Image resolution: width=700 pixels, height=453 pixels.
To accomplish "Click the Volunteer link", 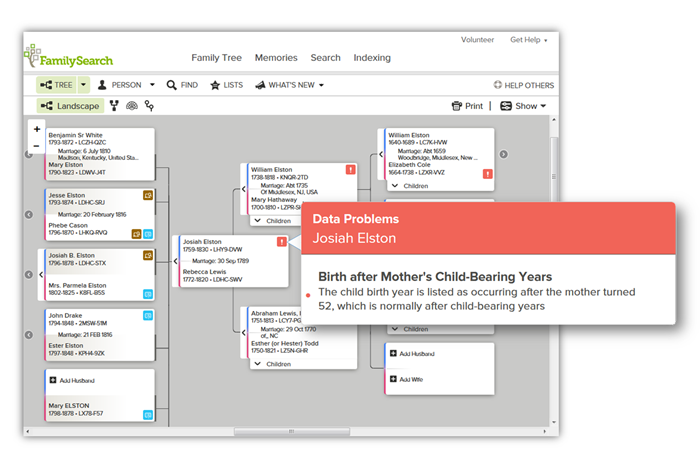I will 477,40.
